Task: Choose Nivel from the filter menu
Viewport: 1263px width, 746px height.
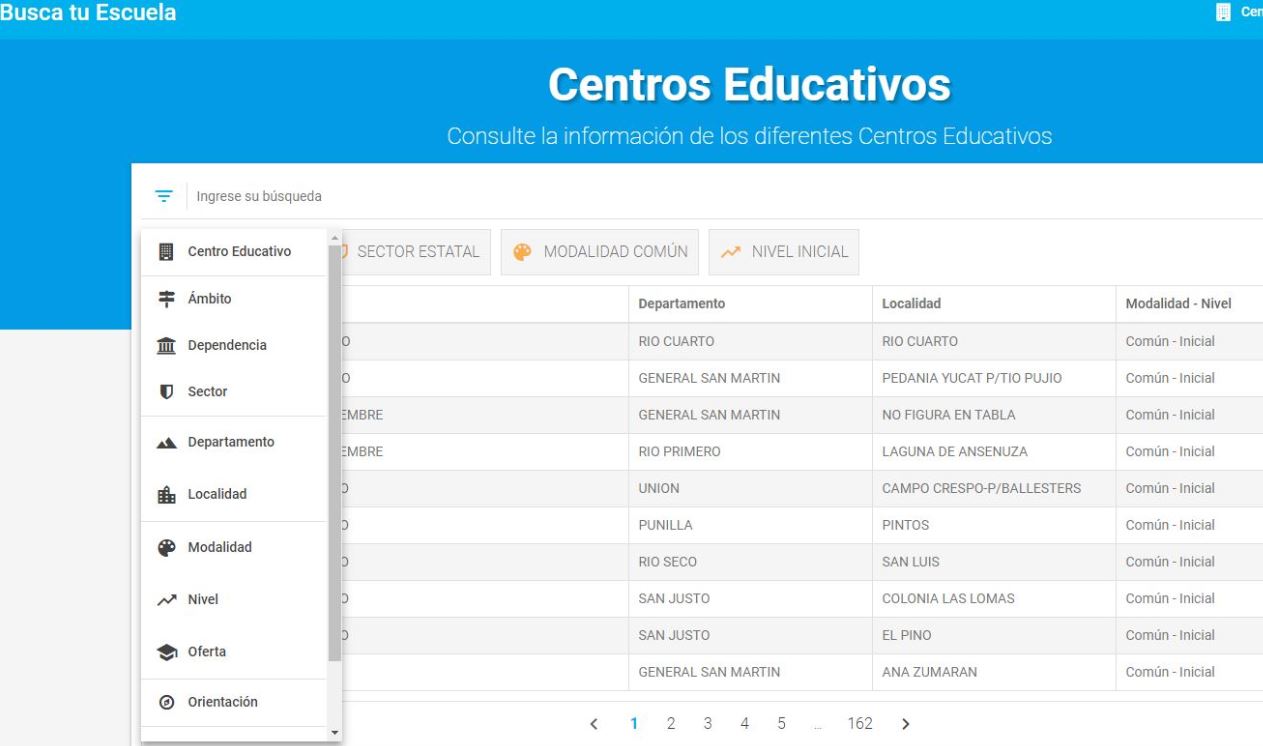Action: (x=234, y=600)
